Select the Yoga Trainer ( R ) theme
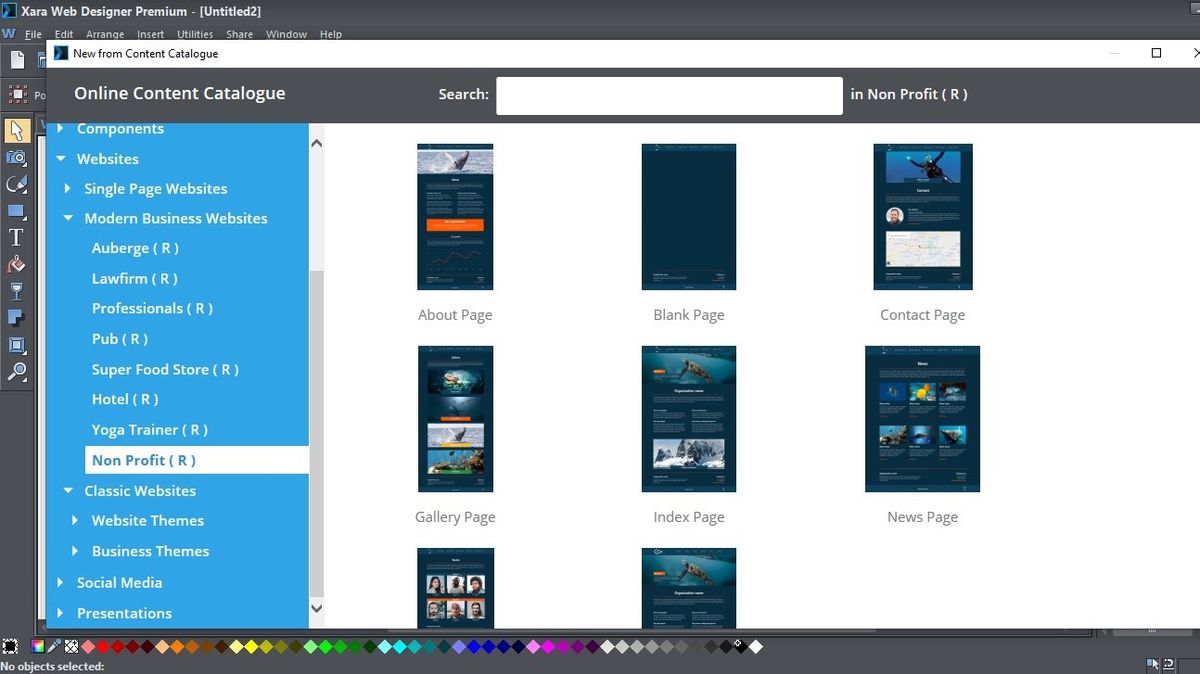1200x674 pixels. tap(149, 429)
